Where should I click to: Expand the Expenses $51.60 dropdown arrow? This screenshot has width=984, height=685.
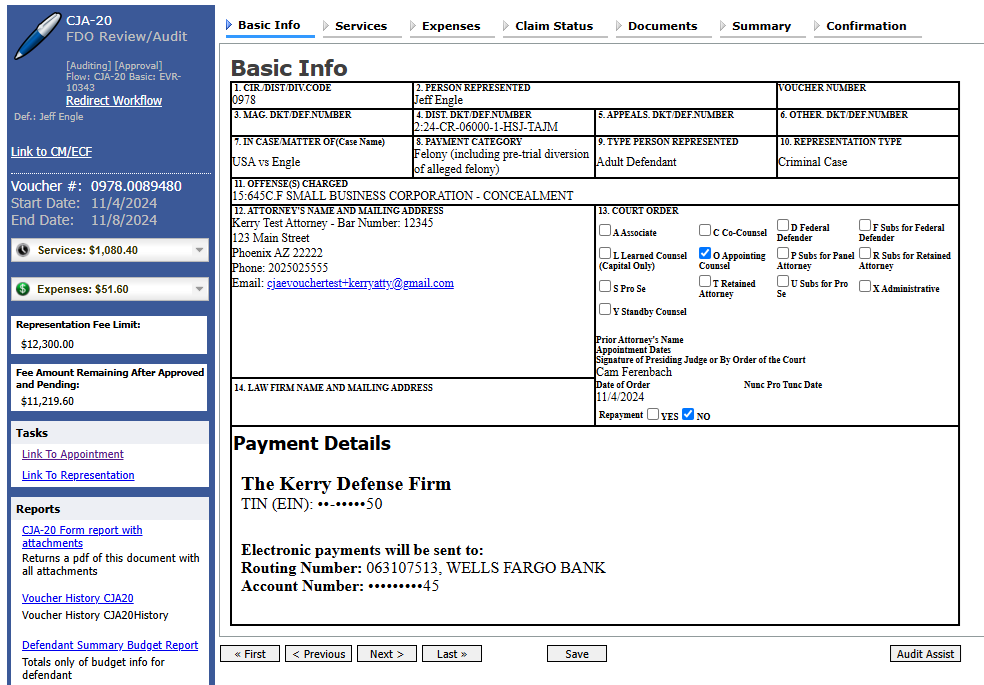[x=199, y=289]
